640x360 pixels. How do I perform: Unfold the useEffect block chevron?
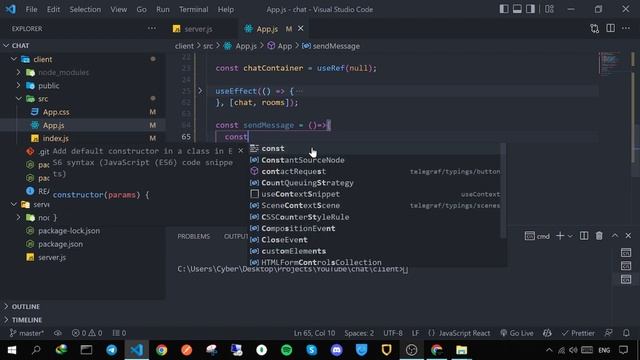tap(200, 91)
